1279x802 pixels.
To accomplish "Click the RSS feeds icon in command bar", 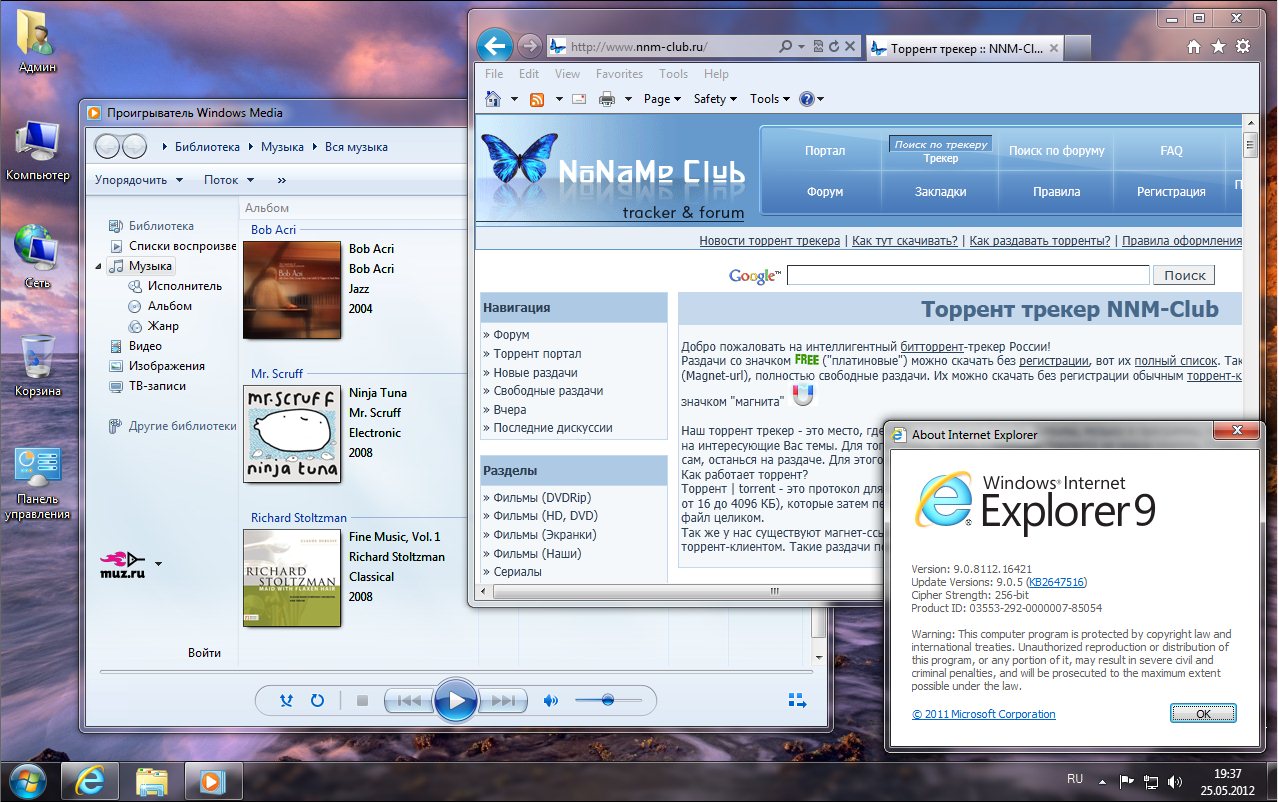I will point(537,99).
